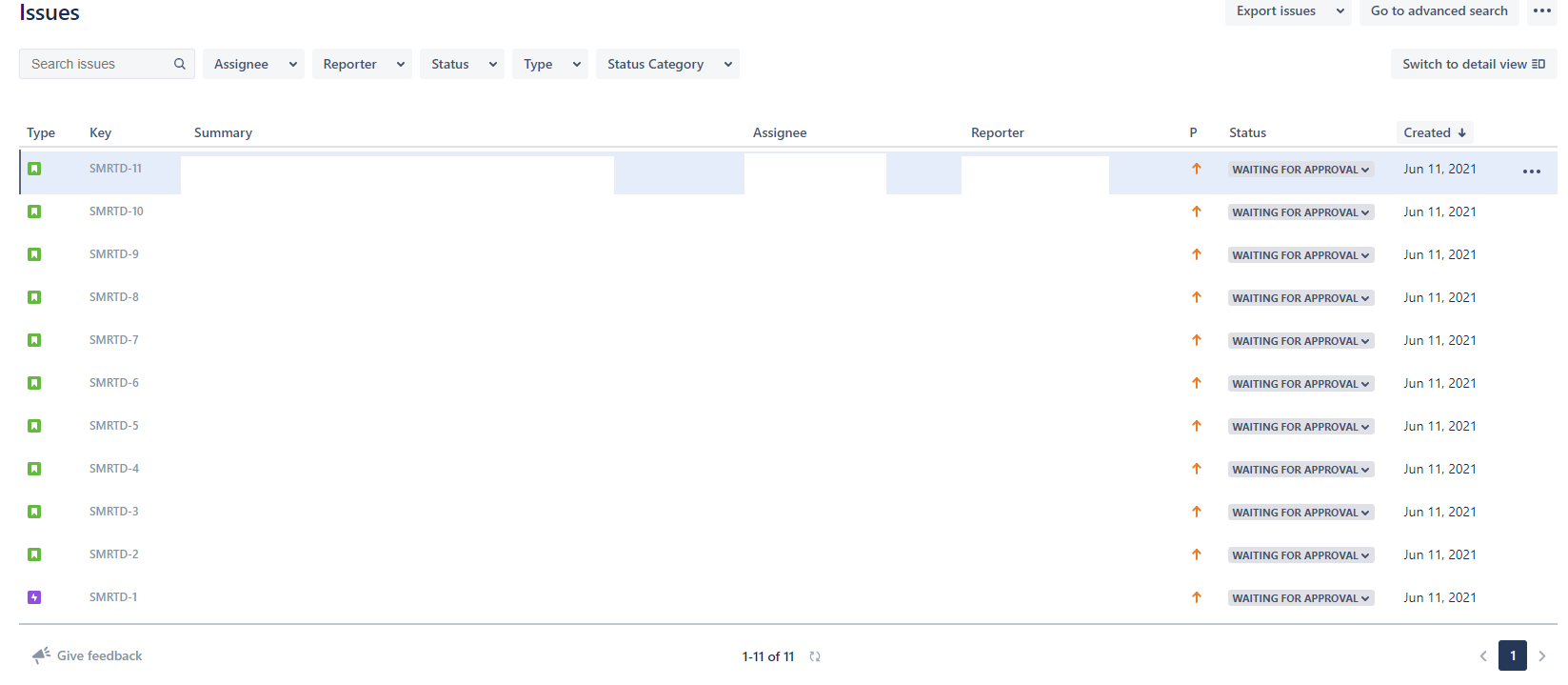Click the priority arrow icon for SMRTD-5
The image size is (1568, 685).
pos(1197,426)
